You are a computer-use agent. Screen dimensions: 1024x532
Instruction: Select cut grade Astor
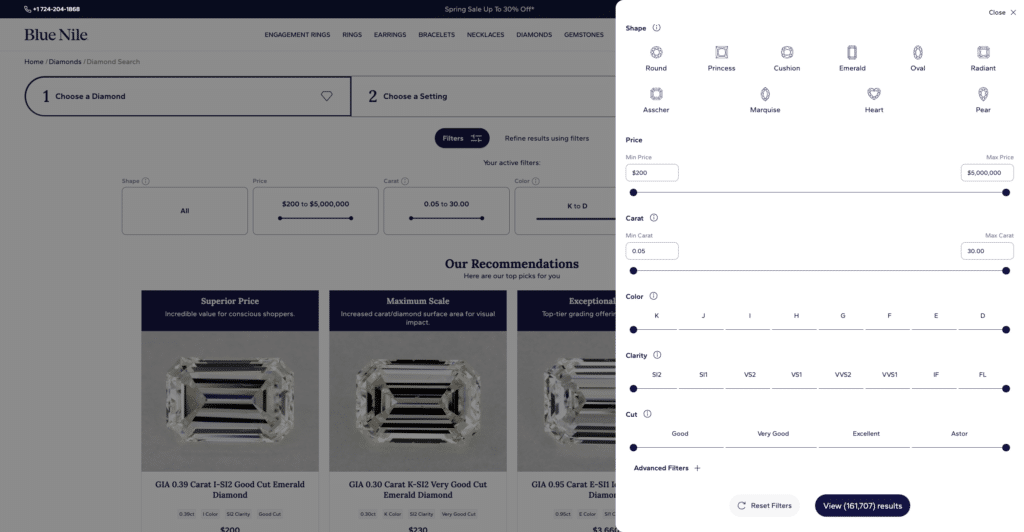click(x=959, y=433)
